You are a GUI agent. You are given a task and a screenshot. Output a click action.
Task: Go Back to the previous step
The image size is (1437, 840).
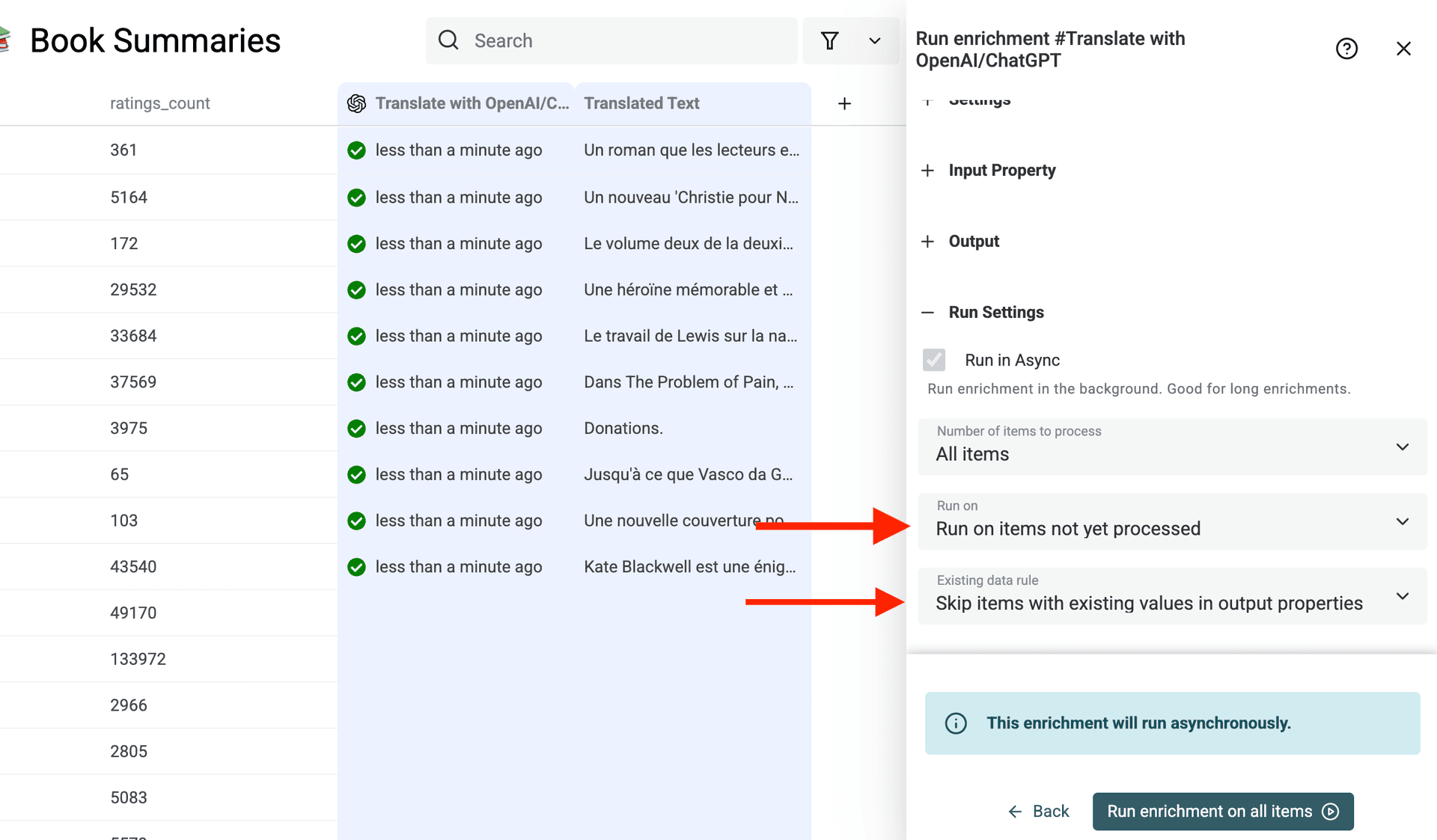click(x=1039, y=812)
